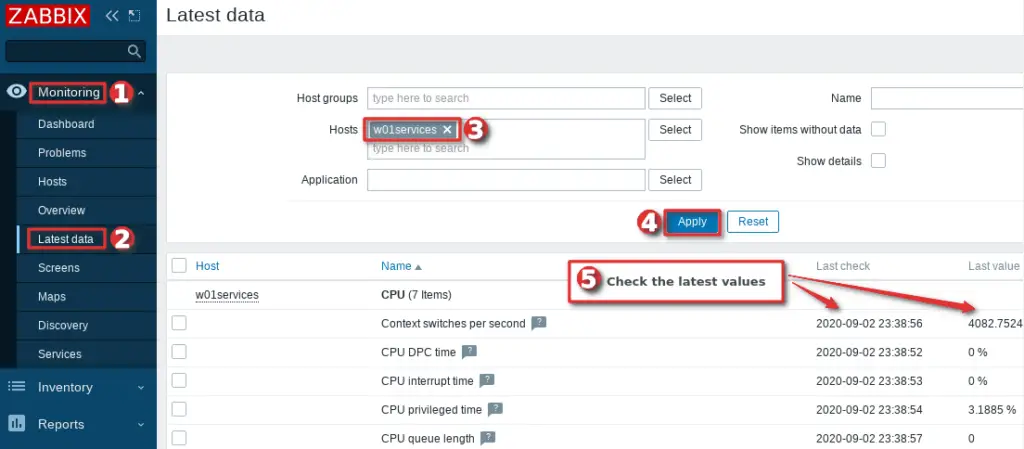Screen dimensions: 1024x449
Task: Click into the Application input field
Action: [505, 180]
